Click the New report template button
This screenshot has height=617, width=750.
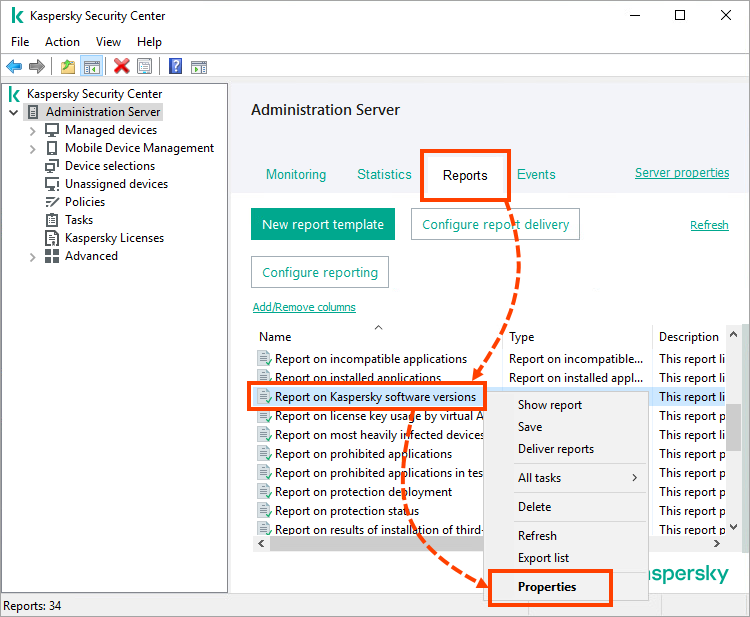click(x=322, y=225)
